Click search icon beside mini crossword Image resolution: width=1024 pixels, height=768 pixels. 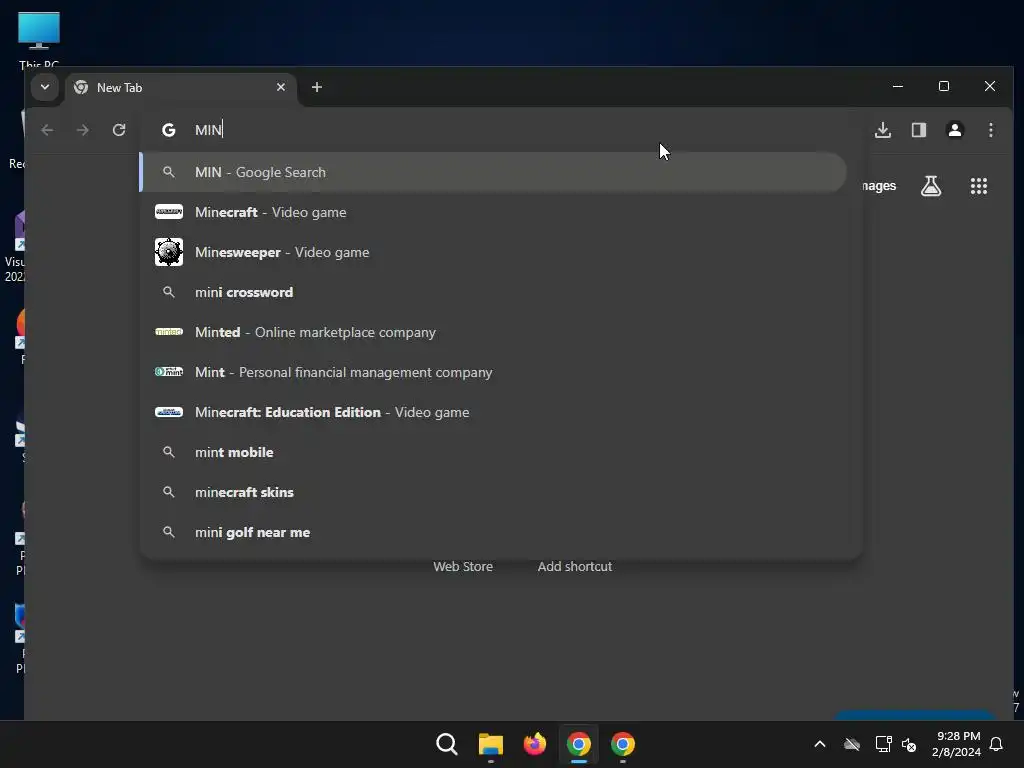point(168,292)
